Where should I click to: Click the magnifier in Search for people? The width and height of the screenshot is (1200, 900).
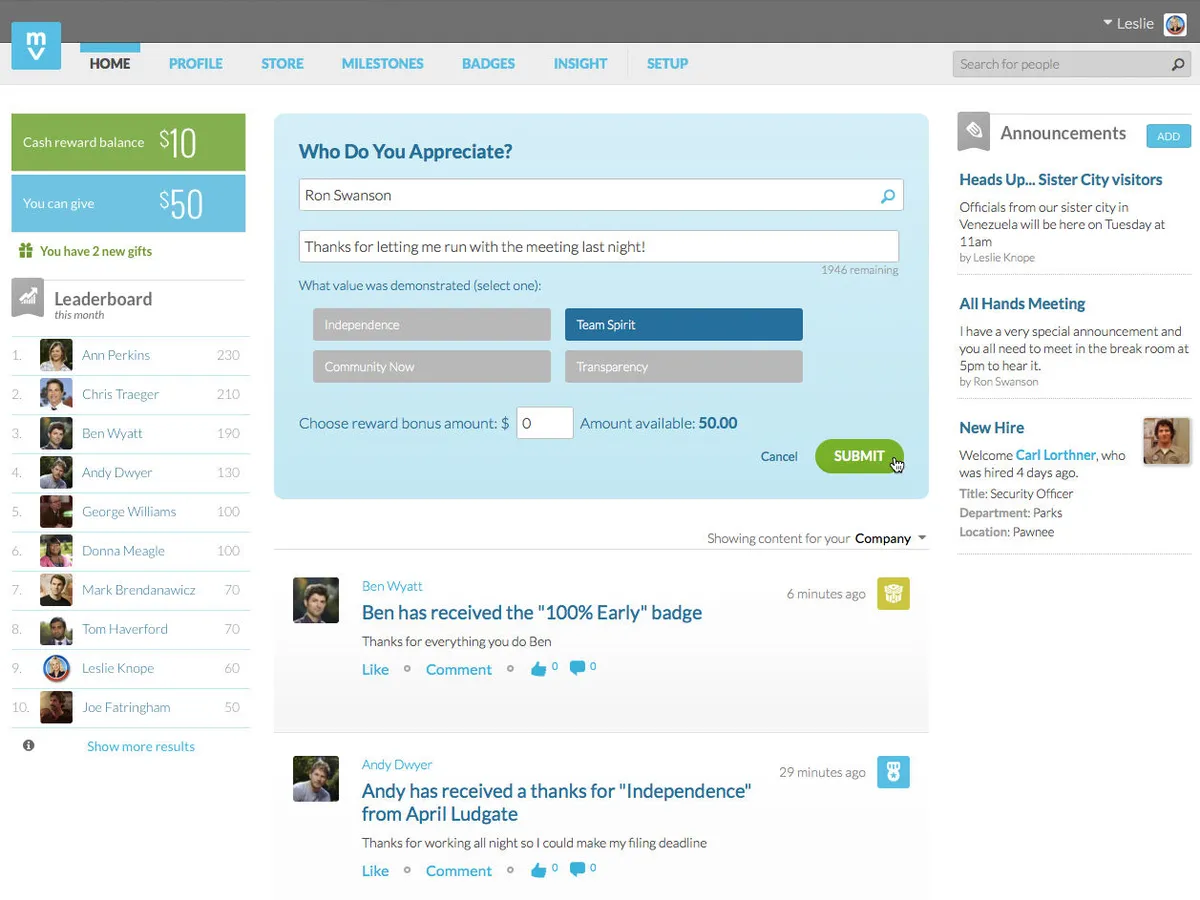[1178, 63]
